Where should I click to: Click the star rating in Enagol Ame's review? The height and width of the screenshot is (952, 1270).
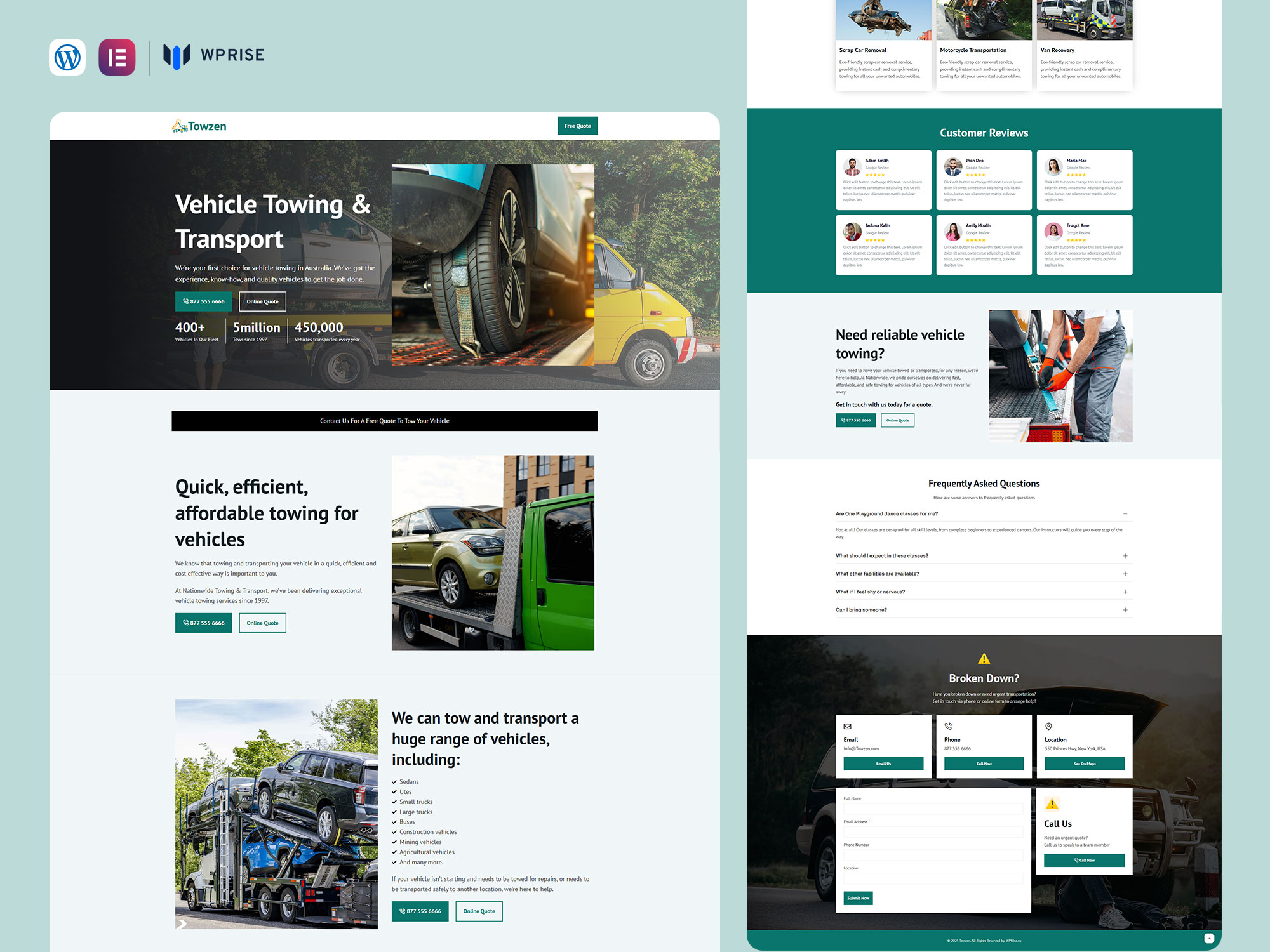(1076, 241)
